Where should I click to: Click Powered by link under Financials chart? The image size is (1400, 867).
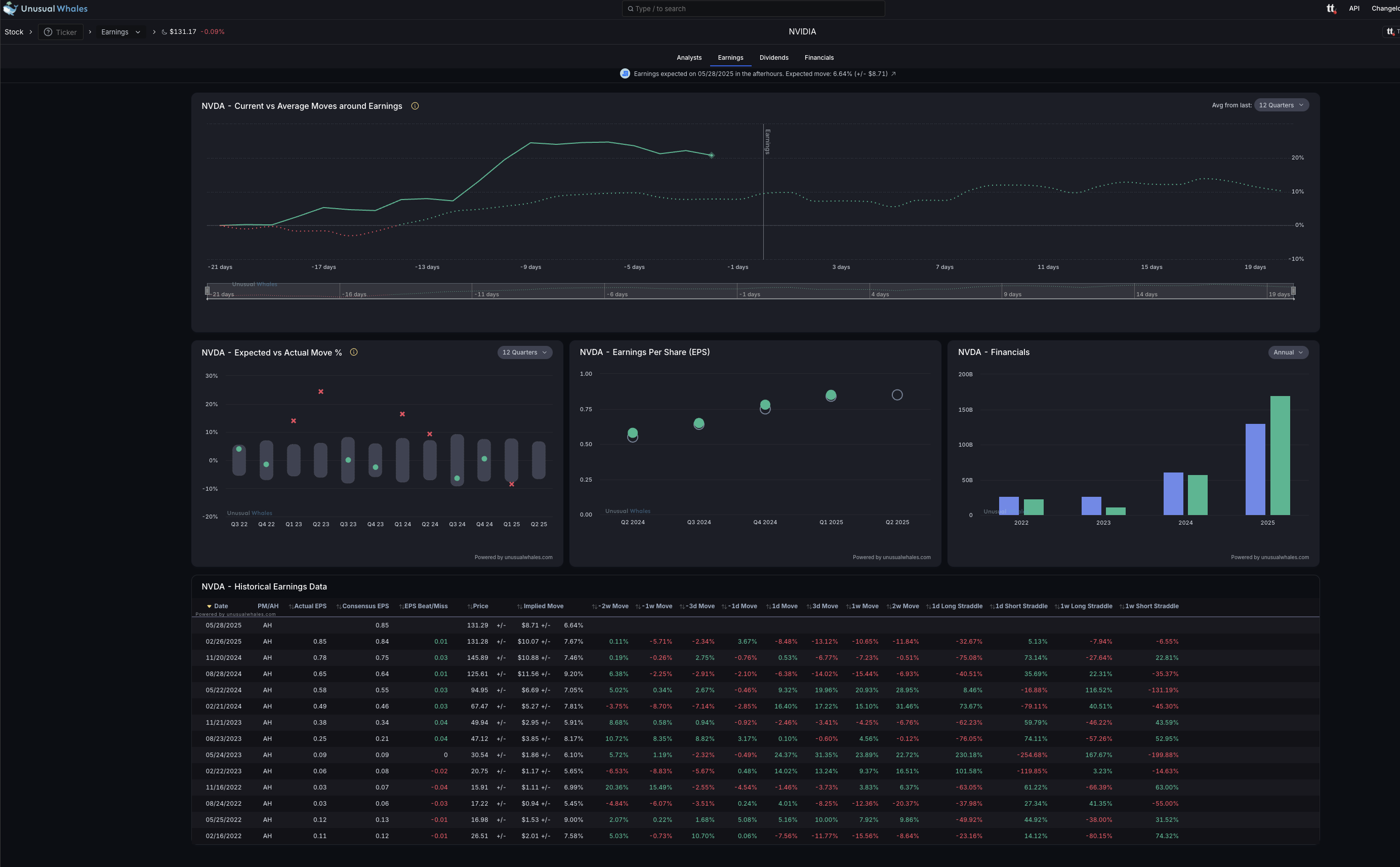[1269, 557]
